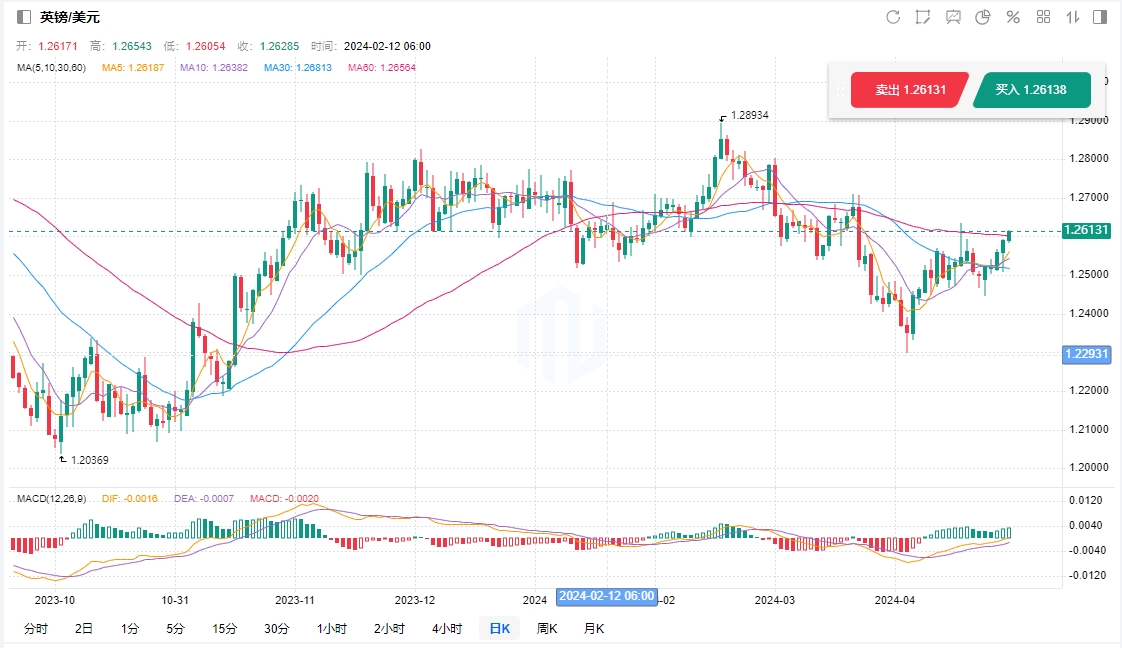Select the 月K monthly chart tab
The width and height of the screenshot is (1122, 648).
pyautogui.click(x=593, y=629)
